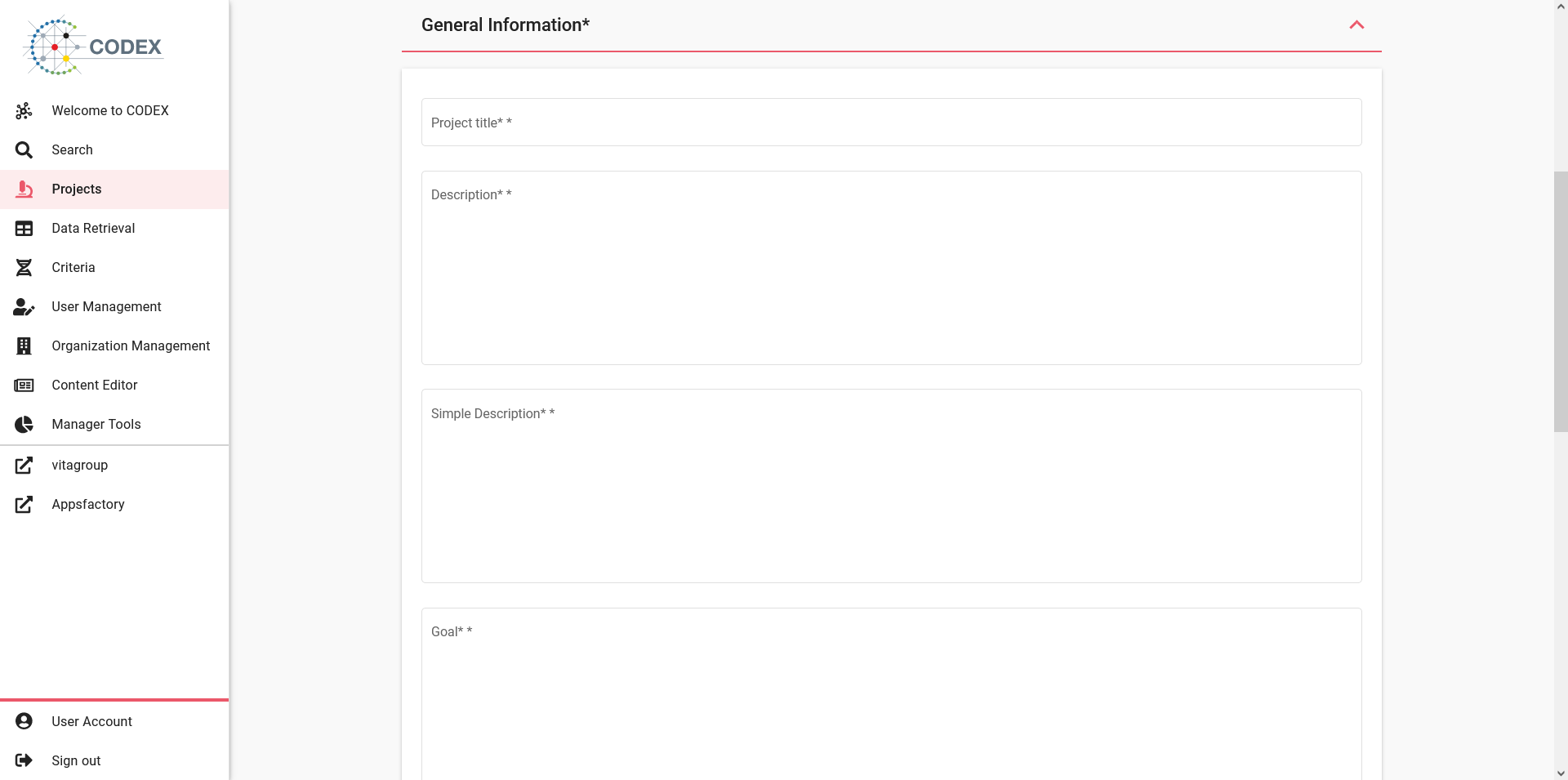This screenshot has width=1568, height=780.
Task: Click the Data Retrieval table icon
Action: click(x=24, y=228)
